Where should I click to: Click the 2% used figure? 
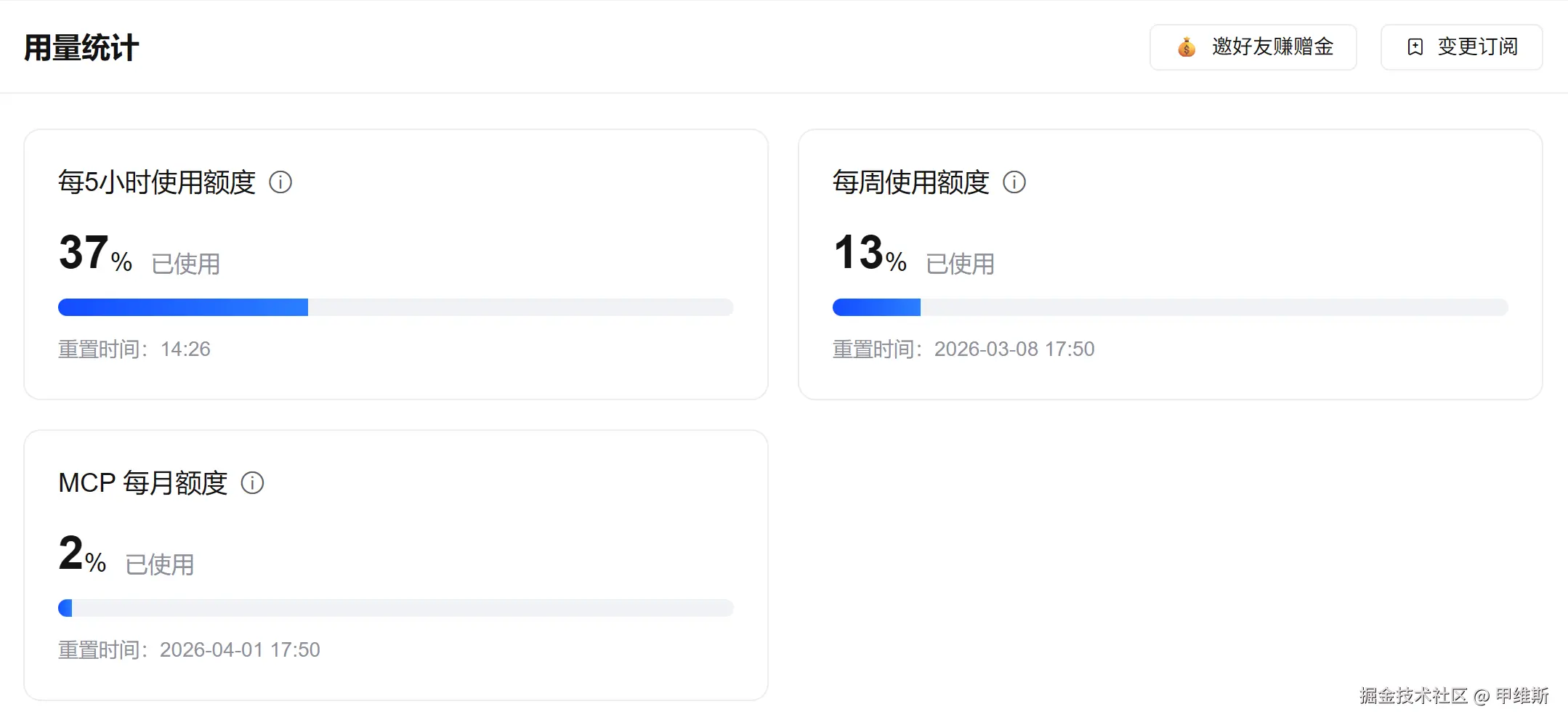(x=82, y=554)
